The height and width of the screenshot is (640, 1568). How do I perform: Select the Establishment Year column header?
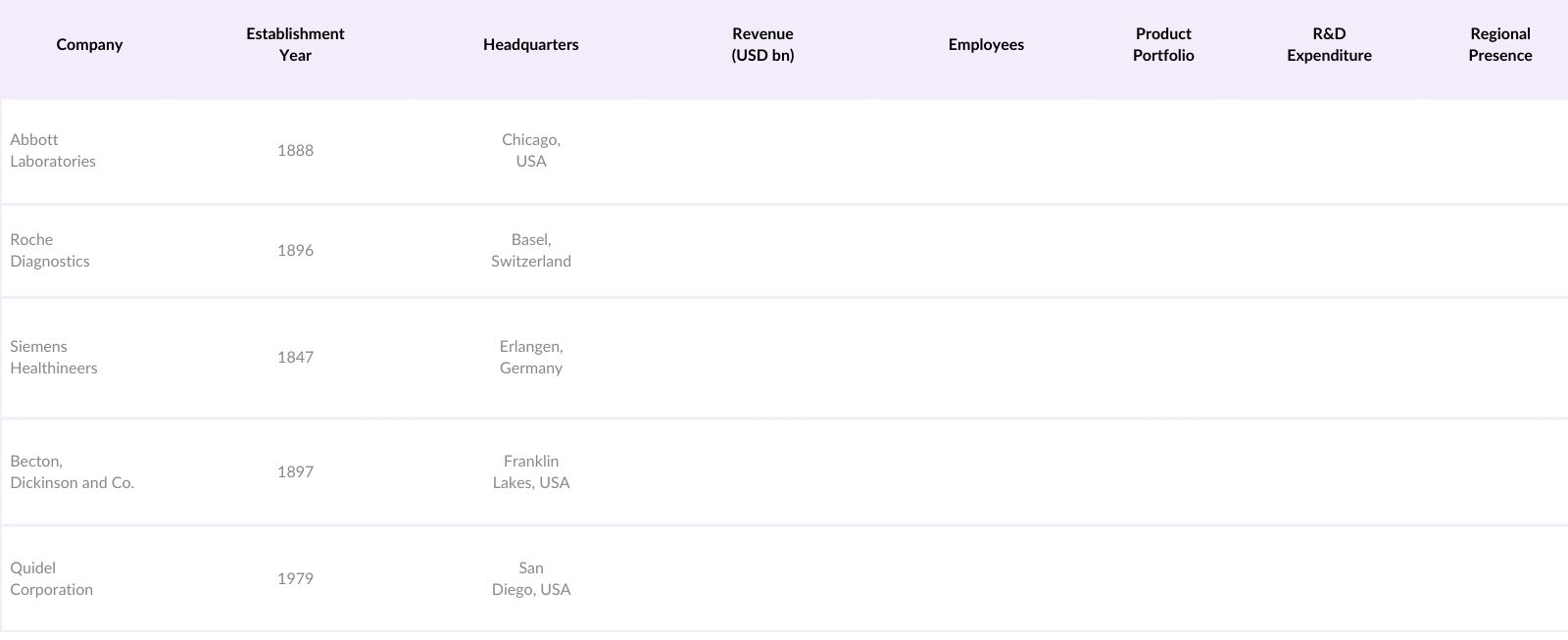click(x=295, y=45)
